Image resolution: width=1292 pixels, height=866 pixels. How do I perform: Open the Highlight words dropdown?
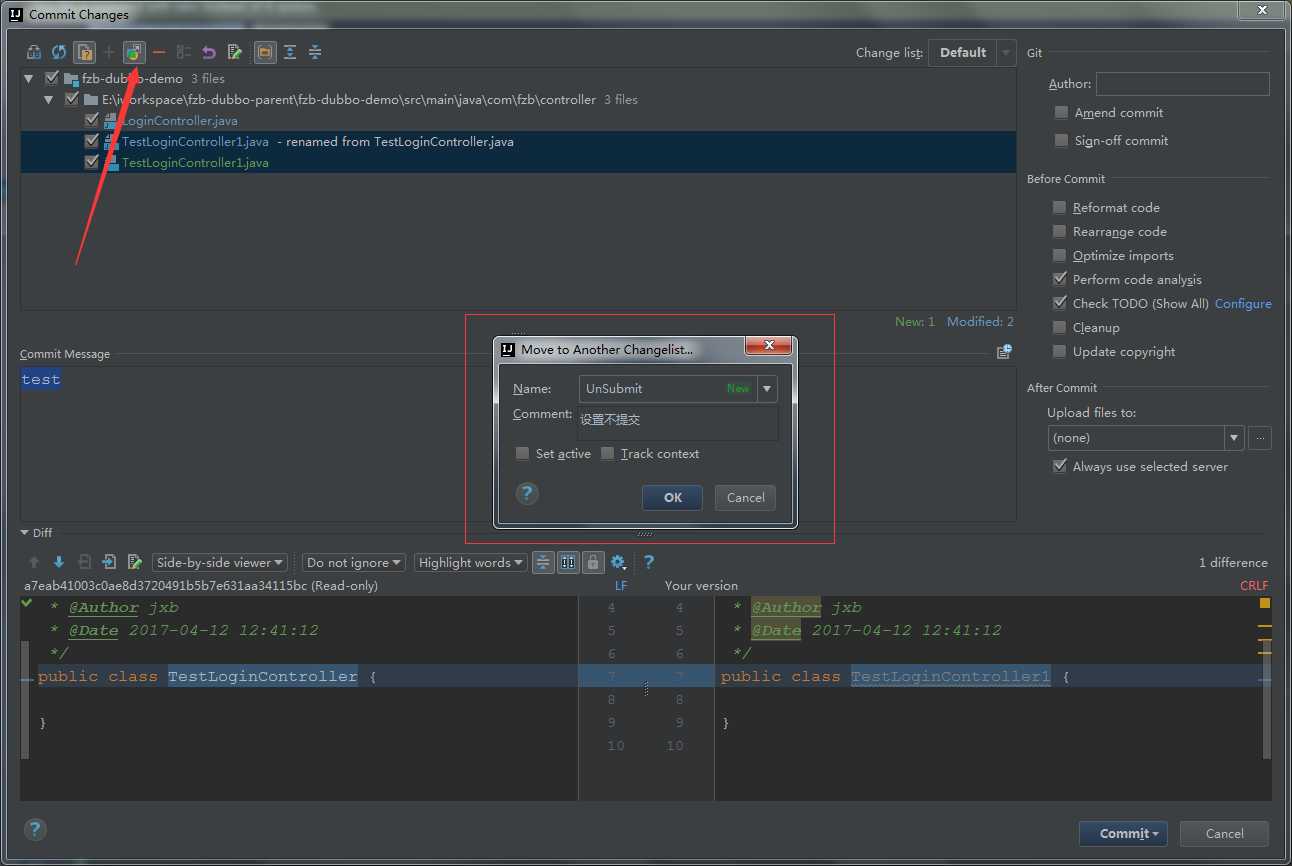(471, 562)
